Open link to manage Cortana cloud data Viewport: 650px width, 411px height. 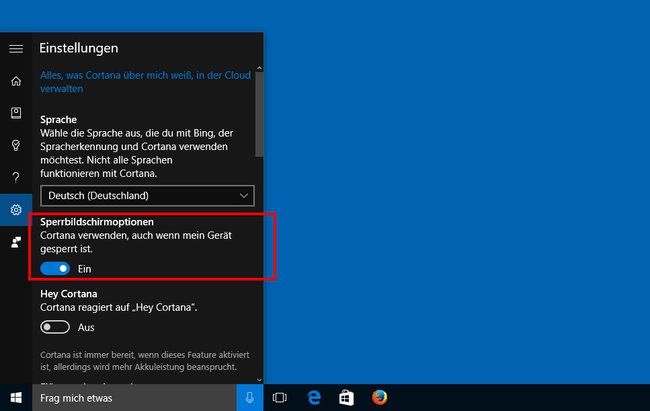146,82
